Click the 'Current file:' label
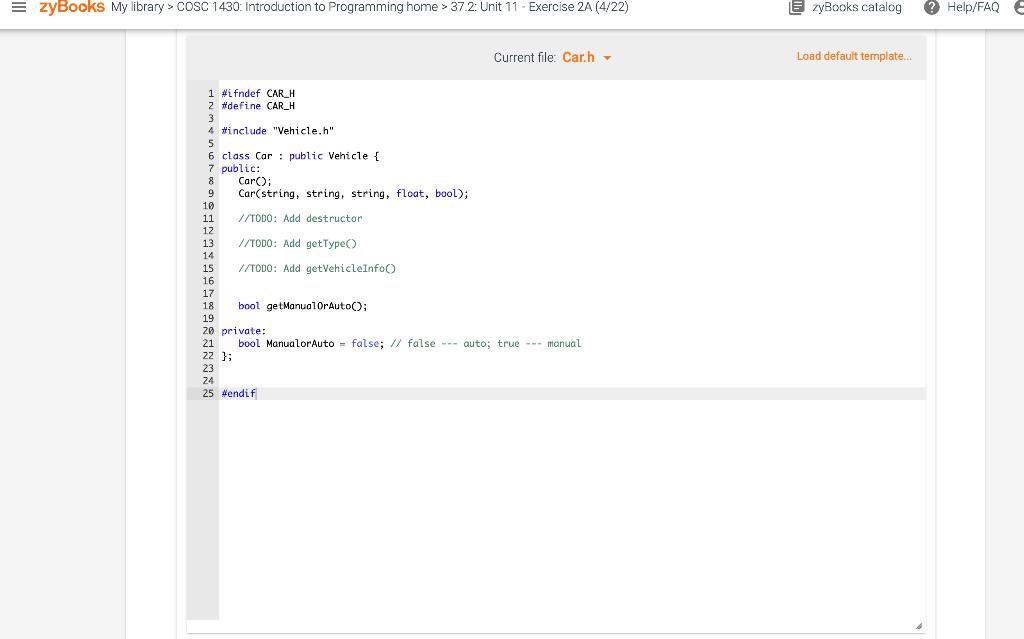This screenshot has height=639, width=1024. coord(524,57)
